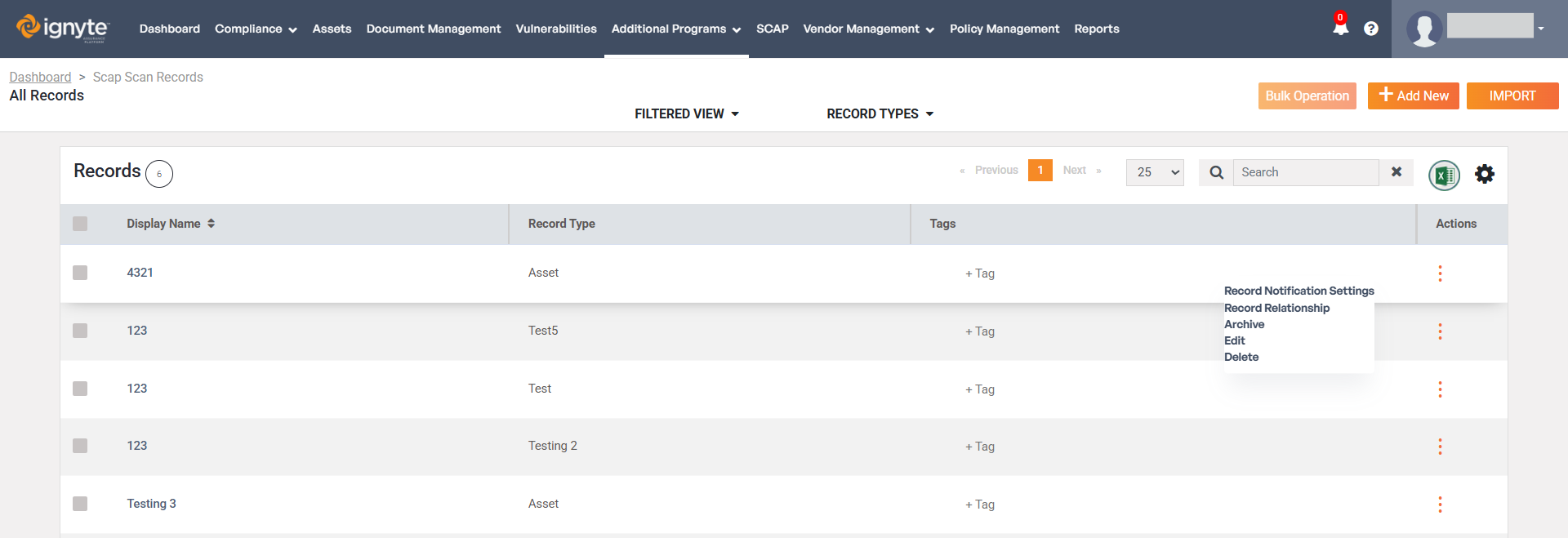Open actions menu for record 4321
1568x538 pixels.
pyautogui.click(x=1440, y=273)
